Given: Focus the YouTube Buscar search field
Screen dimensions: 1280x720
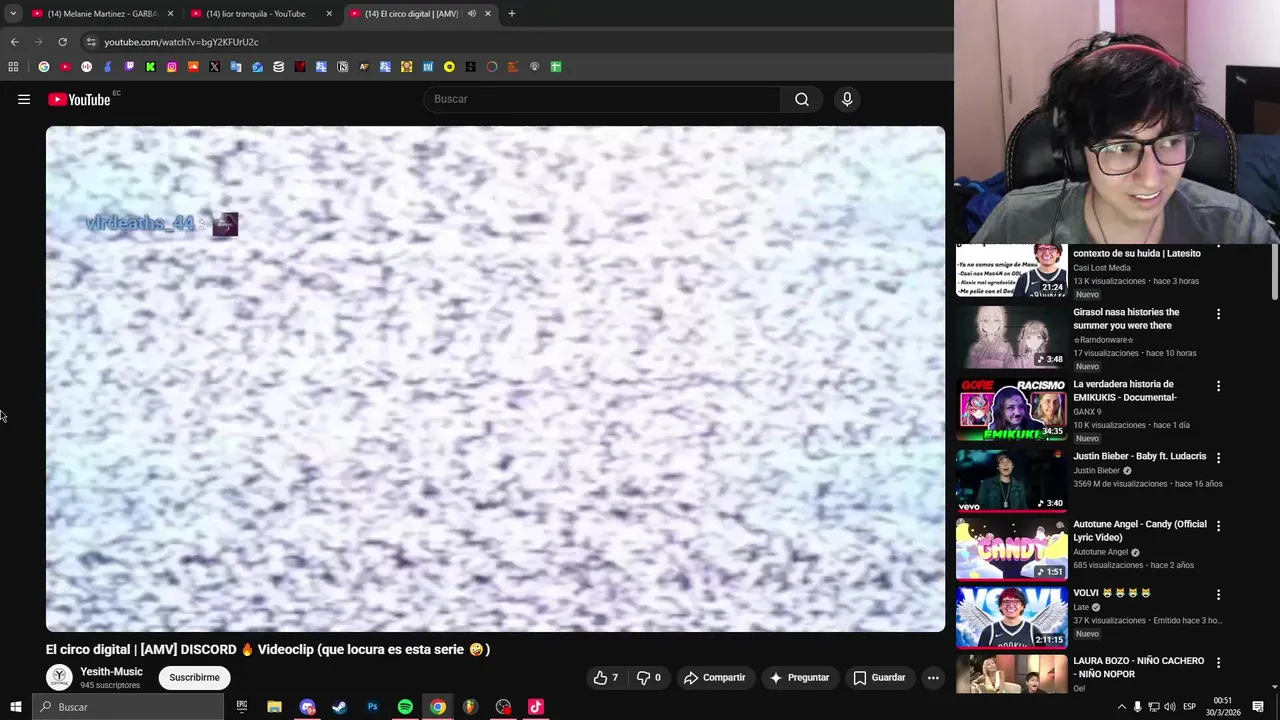Looking at the screenshot, I should 603,99.
